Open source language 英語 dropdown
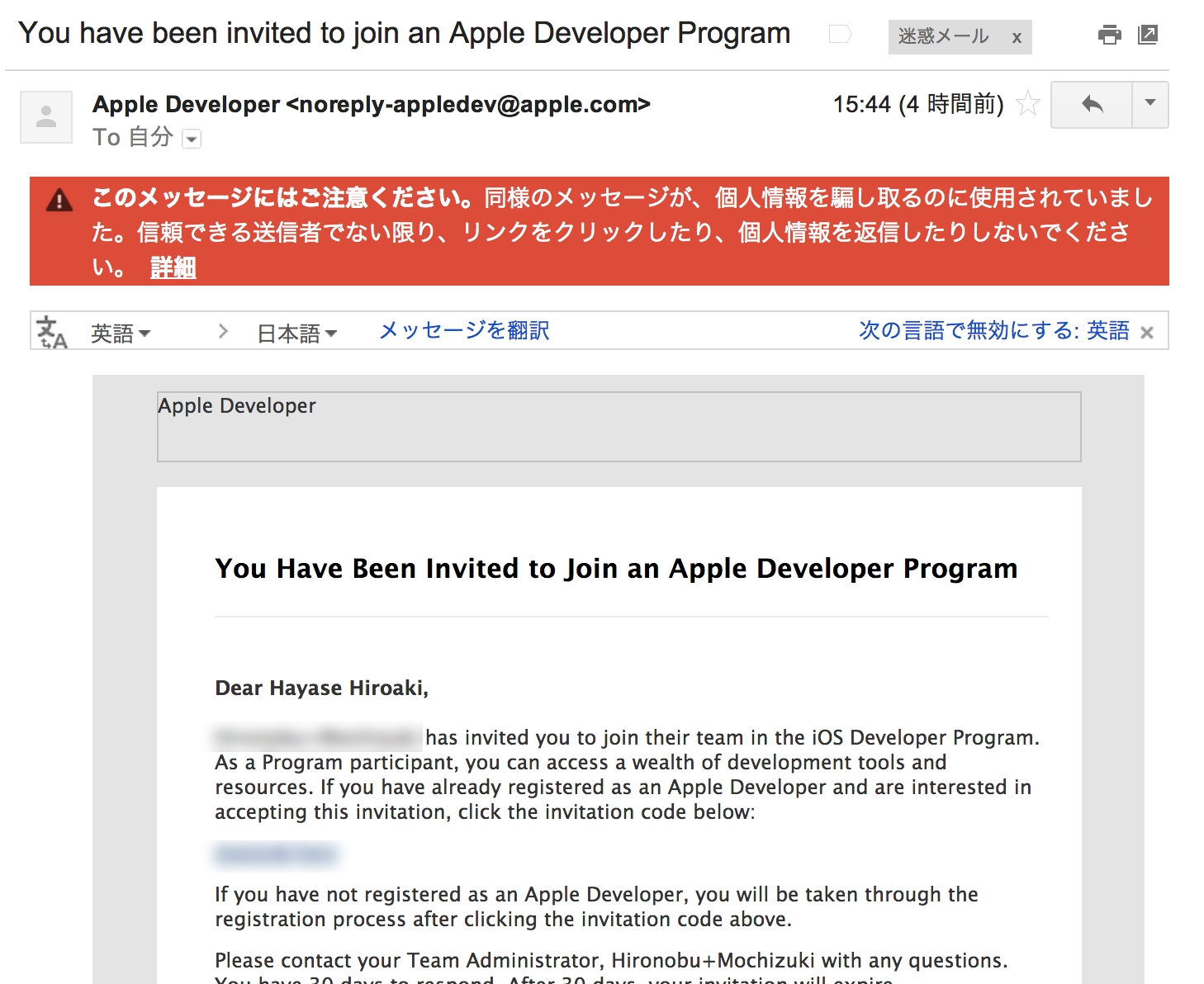The width and height of the screenshot is (1204, 984). coord(121,333)
